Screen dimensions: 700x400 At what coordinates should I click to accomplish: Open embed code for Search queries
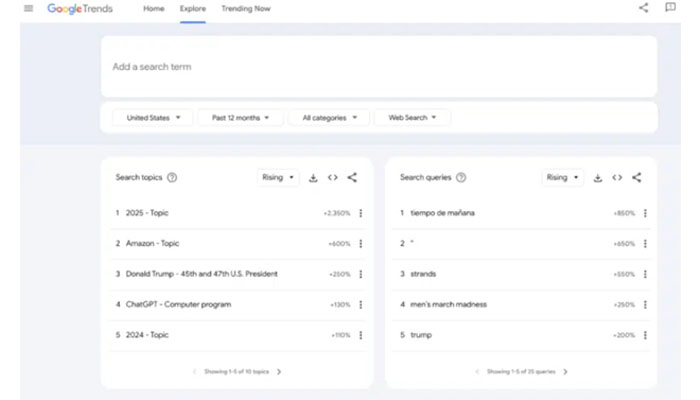coord(617,178)
